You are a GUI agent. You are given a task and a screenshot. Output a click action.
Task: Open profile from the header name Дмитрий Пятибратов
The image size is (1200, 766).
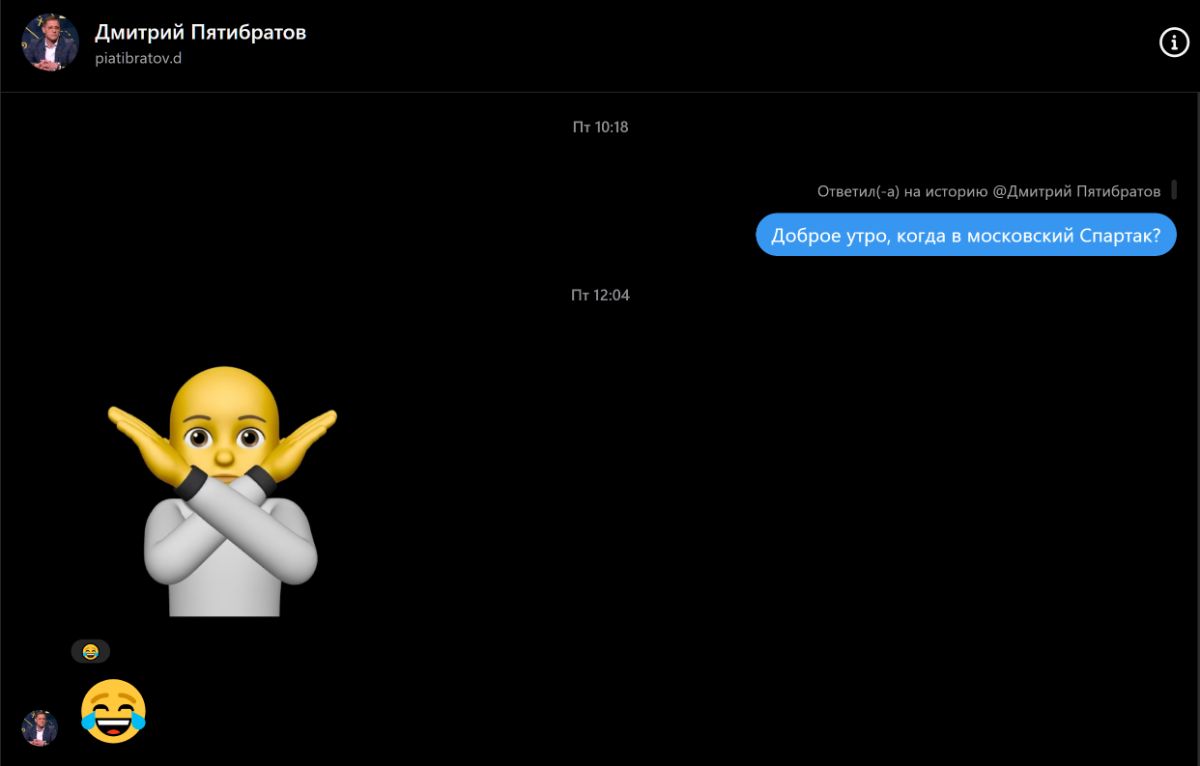[200, 32]
